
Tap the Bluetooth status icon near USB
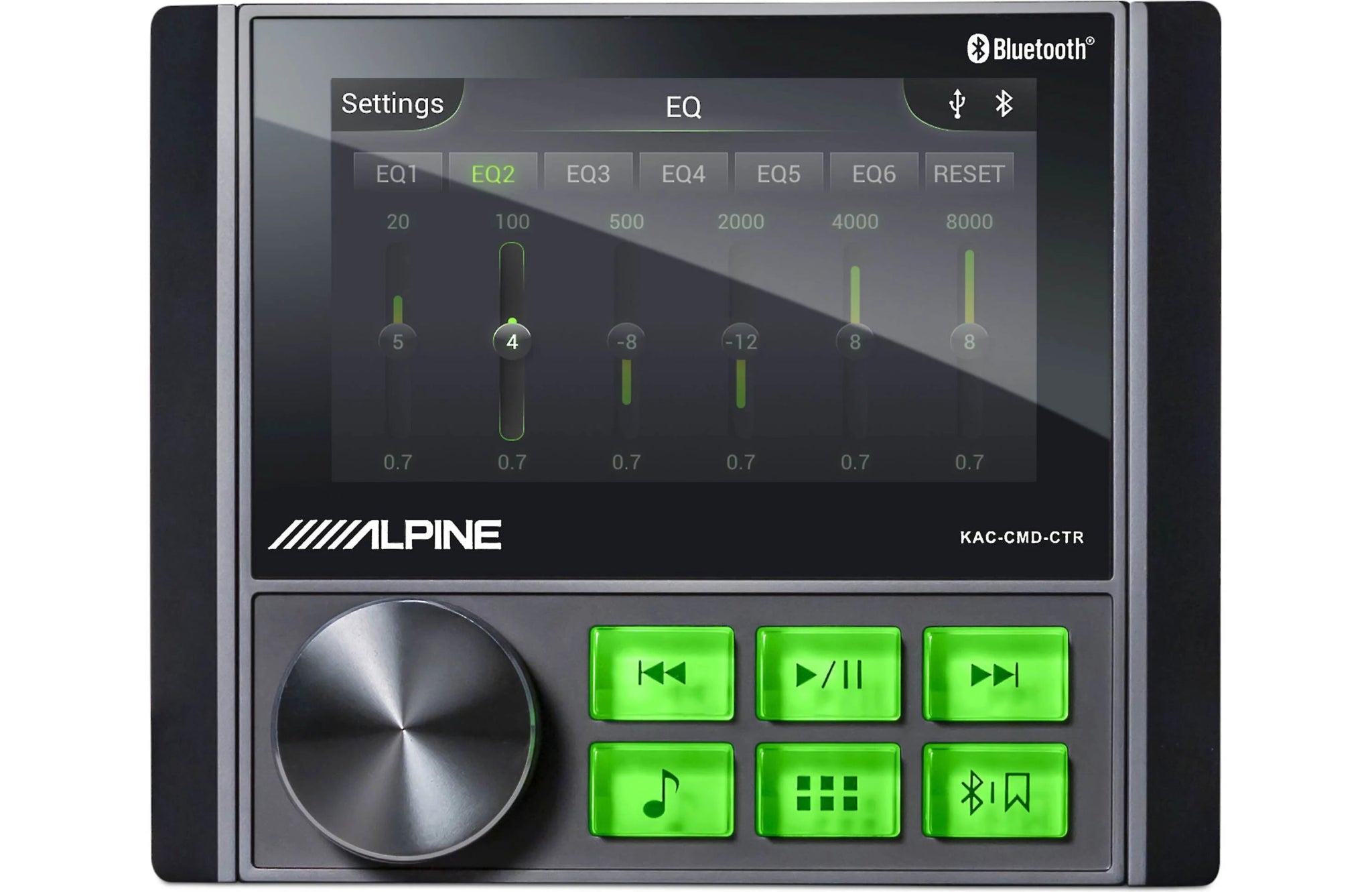[x=1003, y=105]
